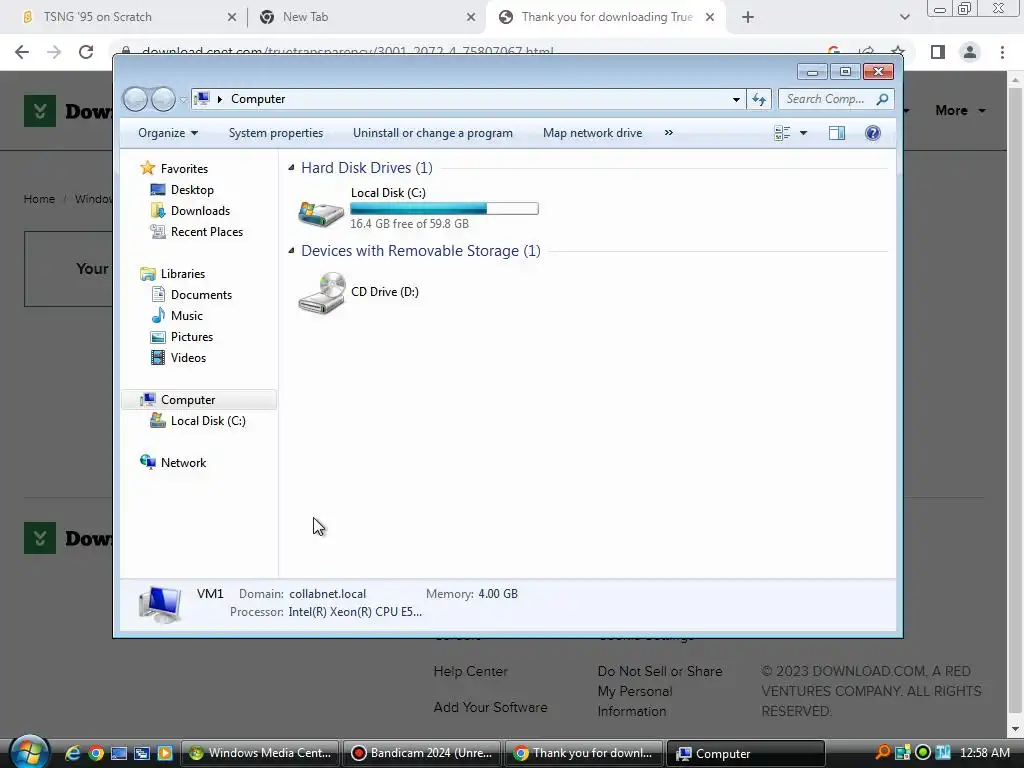The height and width of the screenshot is (768, 1024).
Task: Switch to the Windows Media Center taskbar button
Action: coord(259,754)
